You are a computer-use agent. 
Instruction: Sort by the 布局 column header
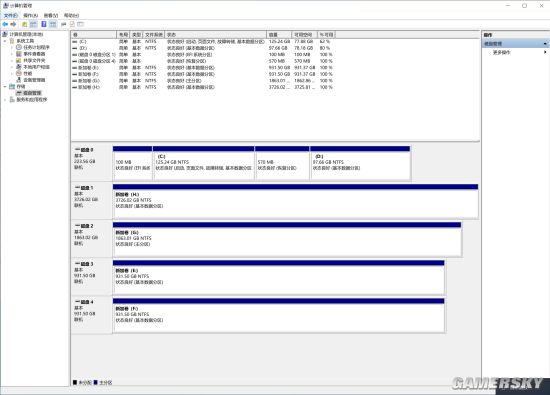[123, 34]
